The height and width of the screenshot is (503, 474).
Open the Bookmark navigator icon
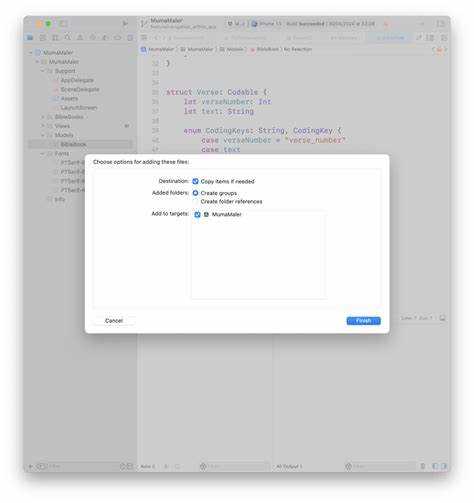point(55,38)
